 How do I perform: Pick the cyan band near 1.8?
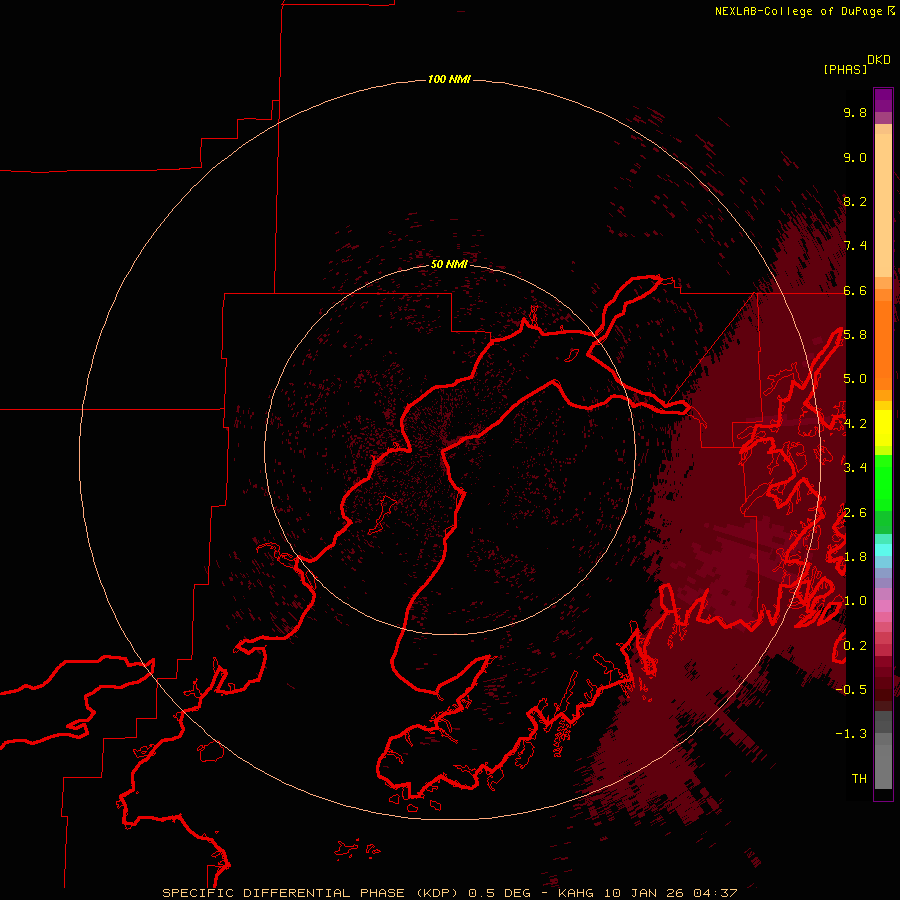click(883, 550)
